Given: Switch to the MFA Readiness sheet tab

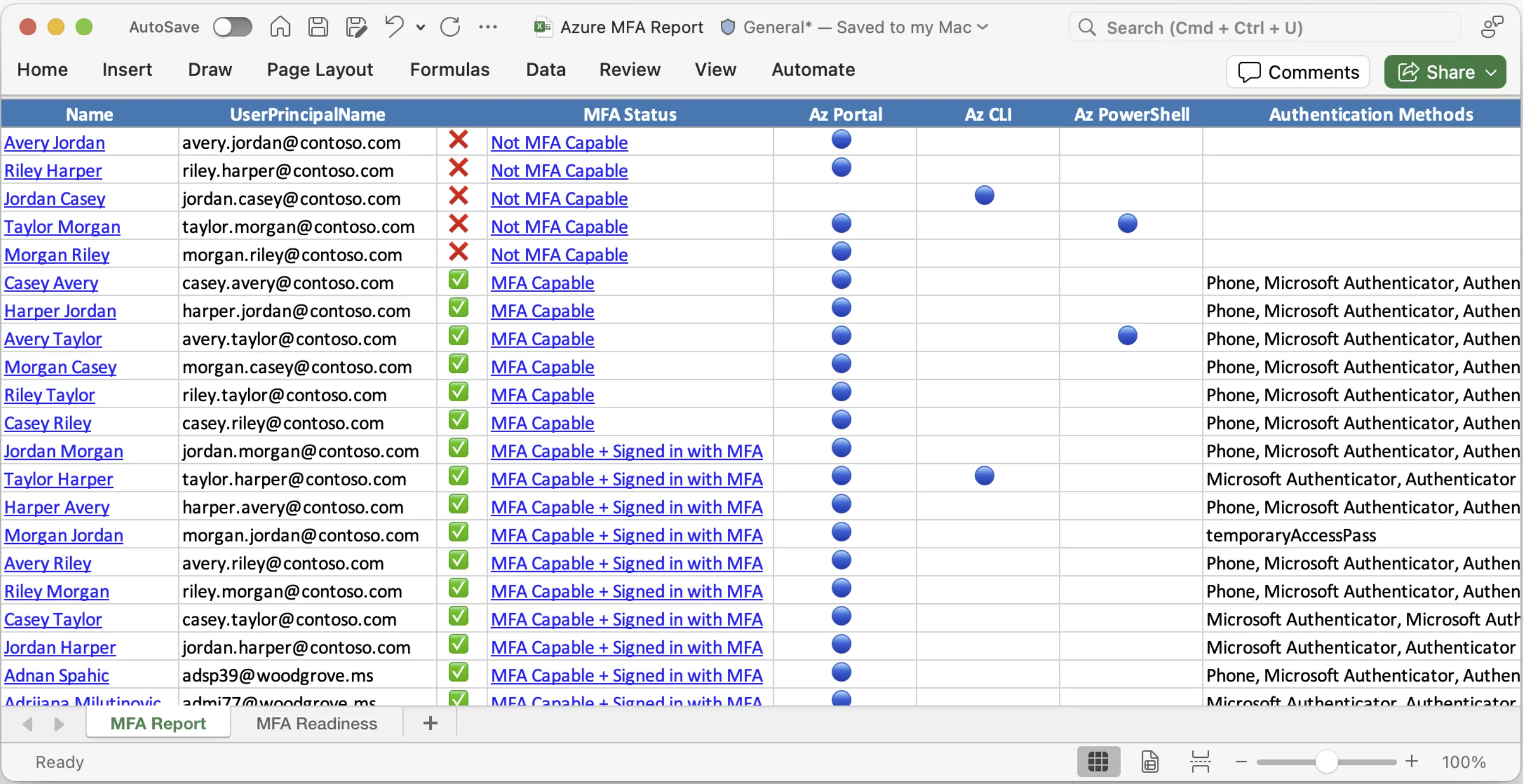Looking at the screenshot, I should [x=316, y=723].
